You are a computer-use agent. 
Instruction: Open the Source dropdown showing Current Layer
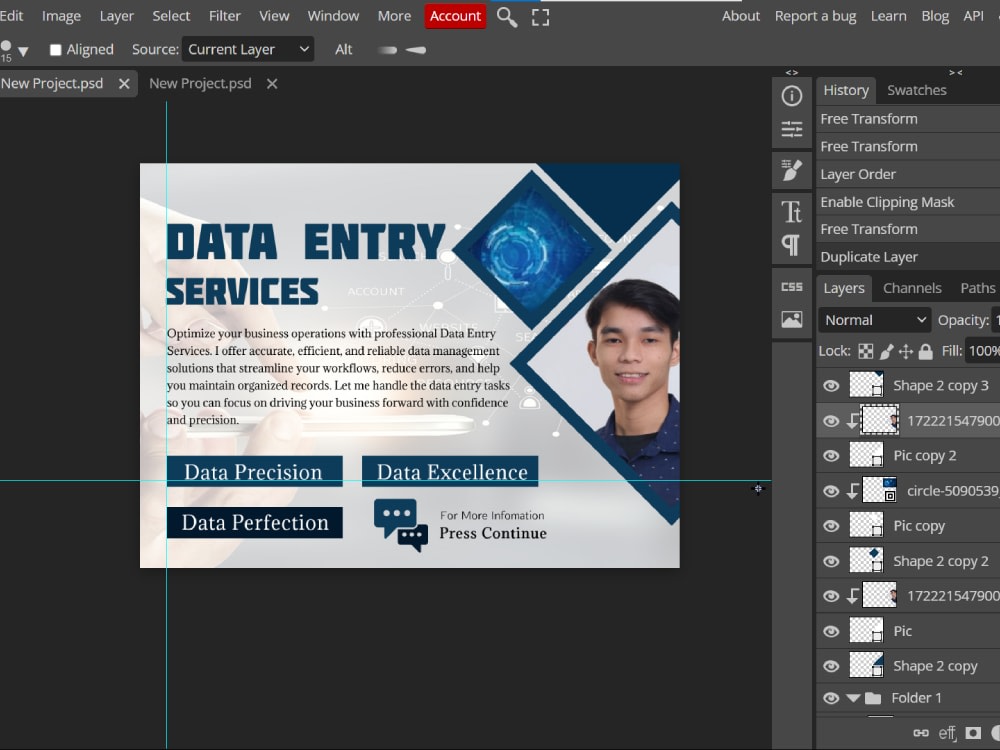click(248, 49)
